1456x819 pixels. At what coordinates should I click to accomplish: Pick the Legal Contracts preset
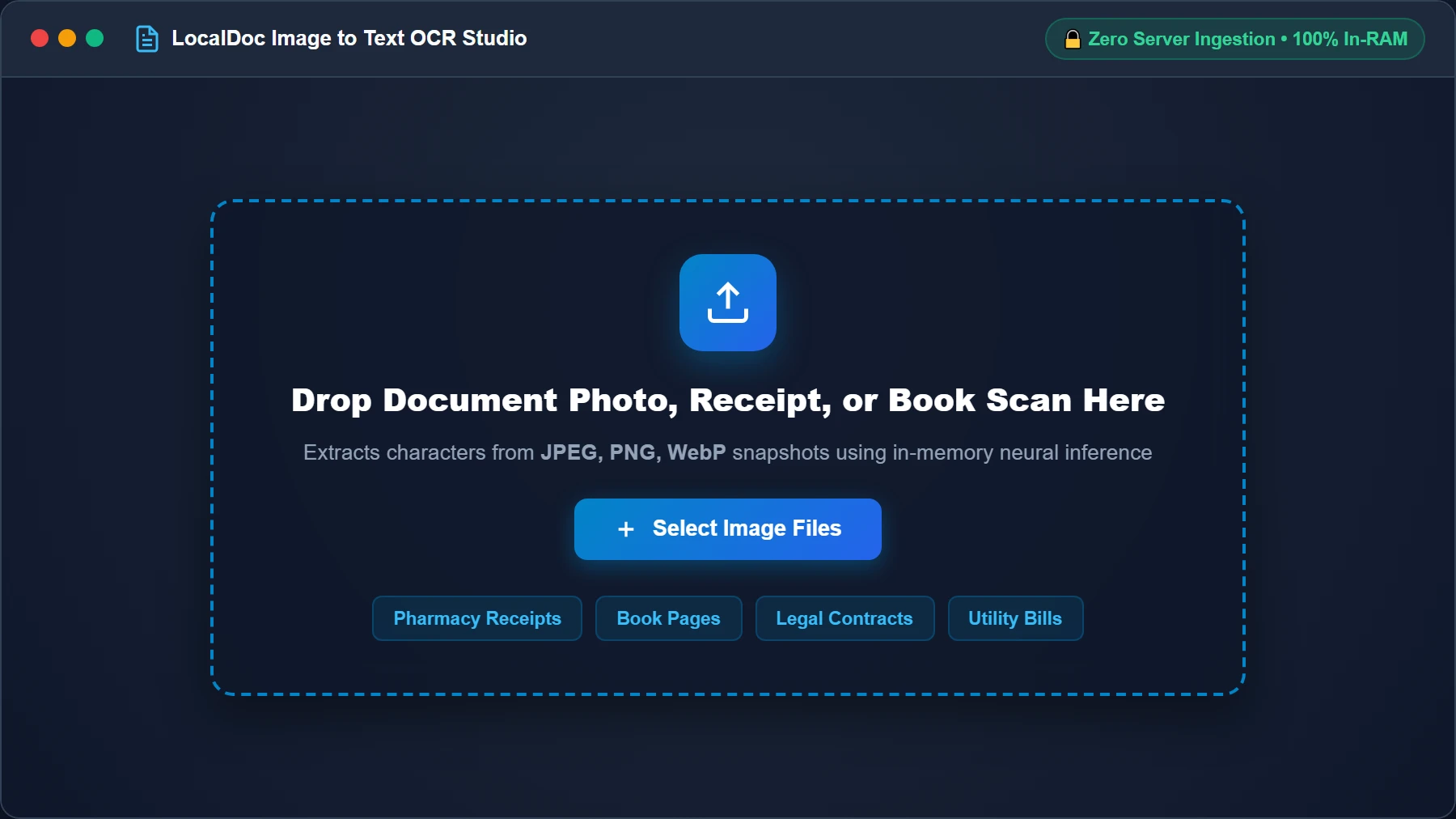point(844,618)
